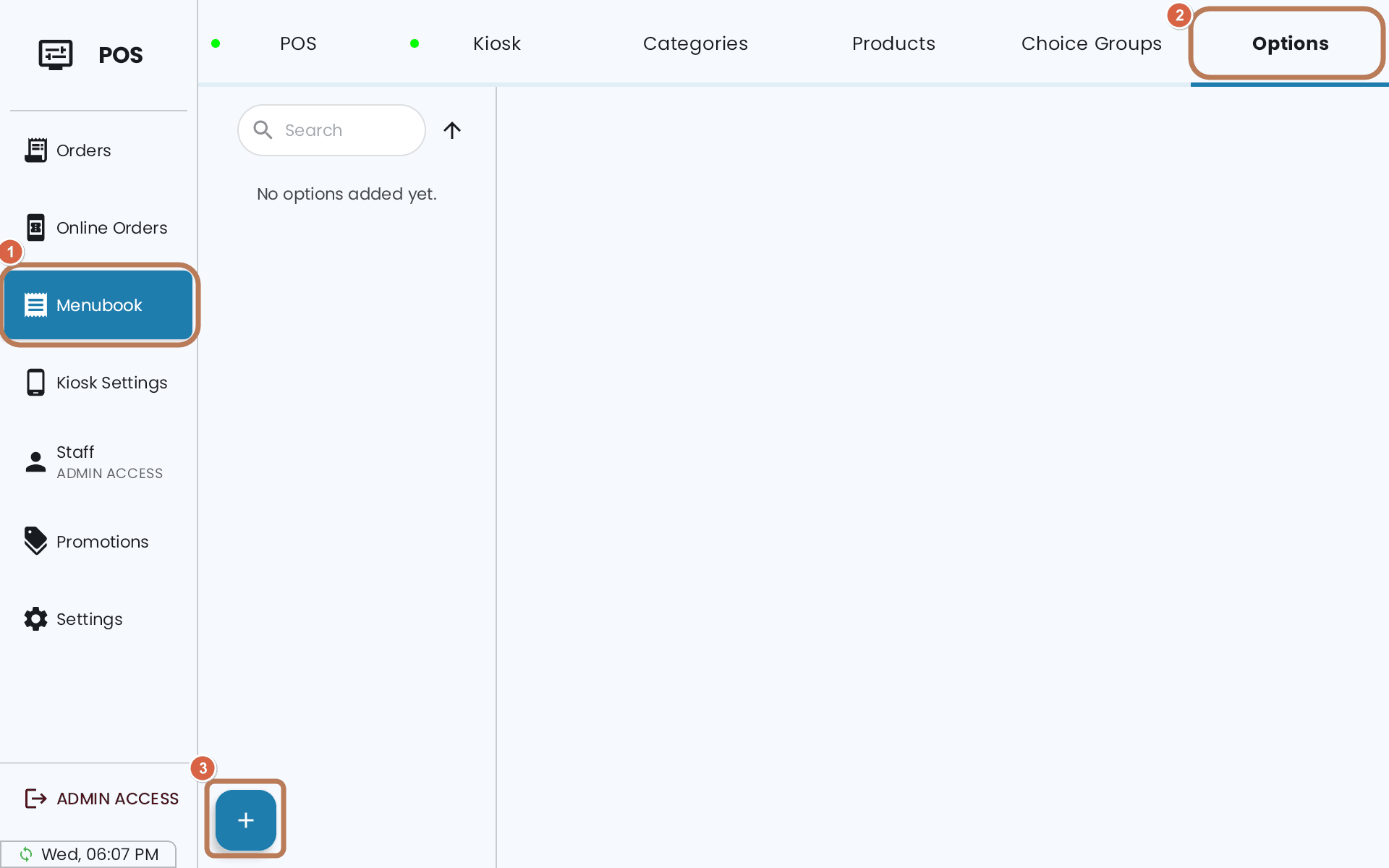Click the Settings gear icon
This screenshot has height=868, width=1389.
[35, 619]
